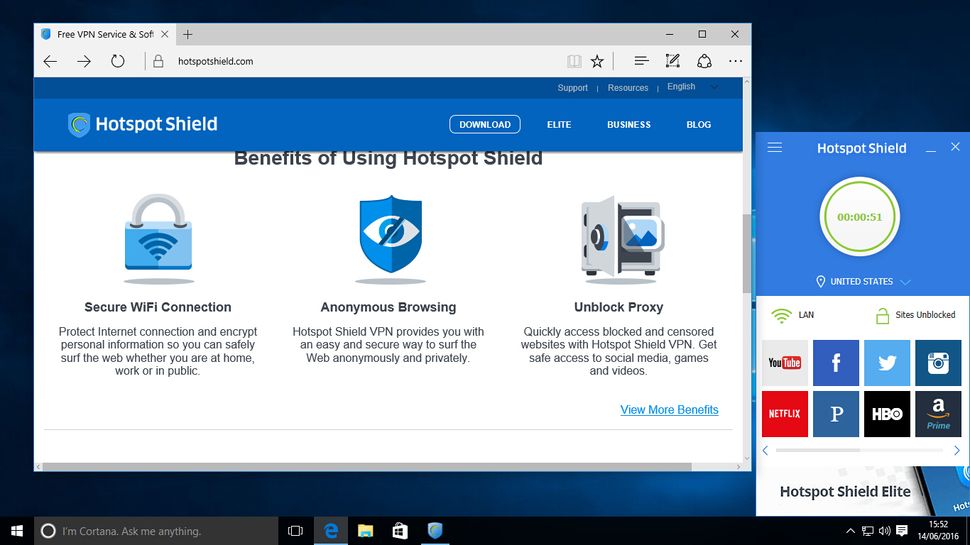Open Pandora tile in Hotspot Shield app

pyautogui.click(x=836, y=414)
